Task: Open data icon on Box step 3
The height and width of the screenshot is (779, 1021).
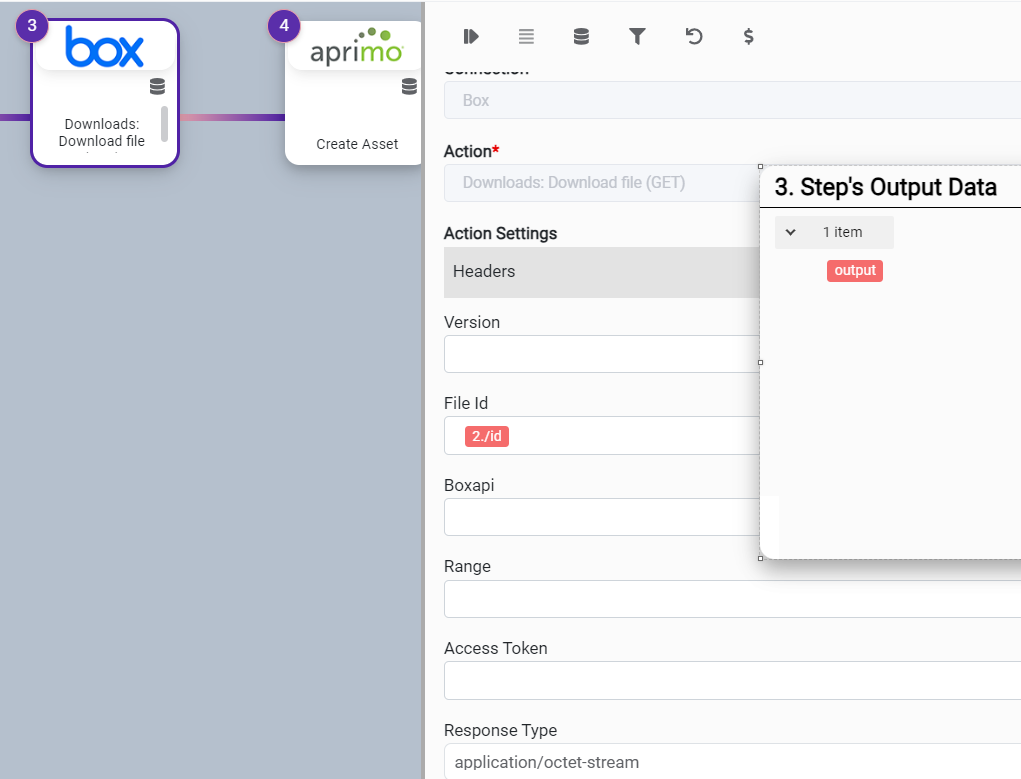Action: click(x=157, y=86)
